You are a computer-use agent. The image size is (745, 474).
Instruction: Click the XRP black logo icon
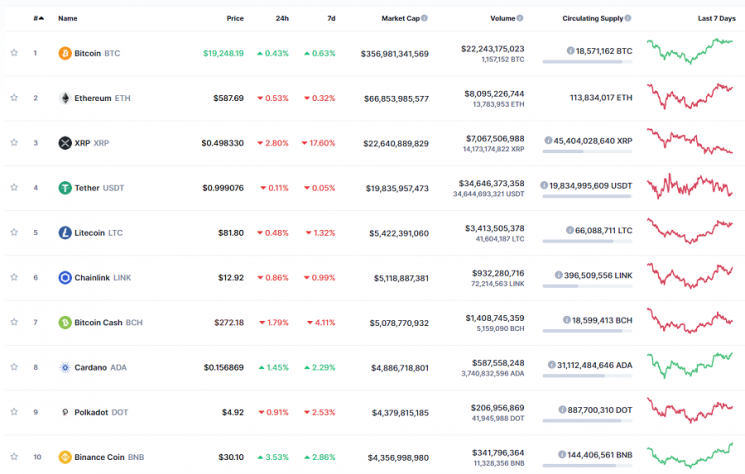click(x=65, y=143)
